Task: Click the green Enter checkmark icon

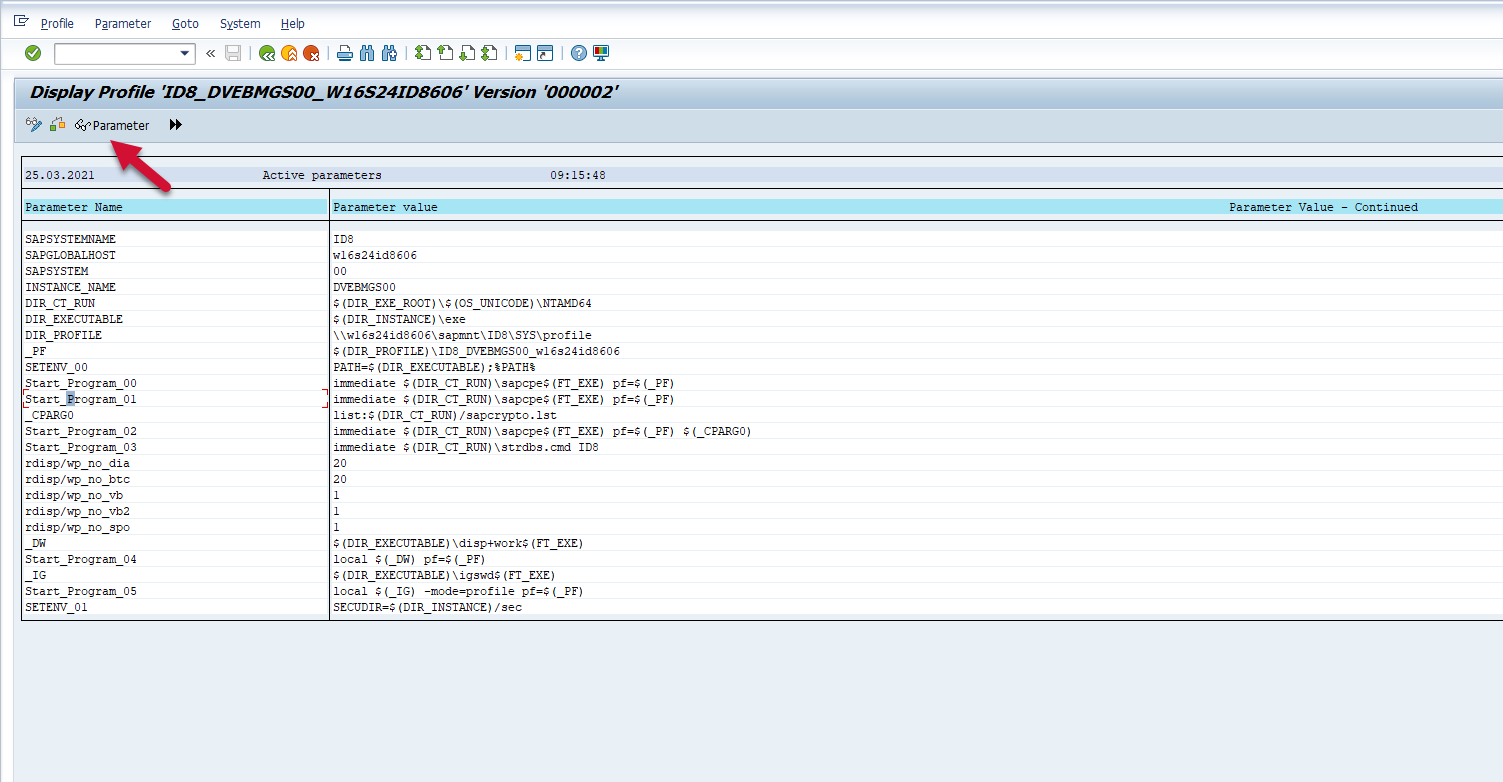Action: tap(33, 53)
